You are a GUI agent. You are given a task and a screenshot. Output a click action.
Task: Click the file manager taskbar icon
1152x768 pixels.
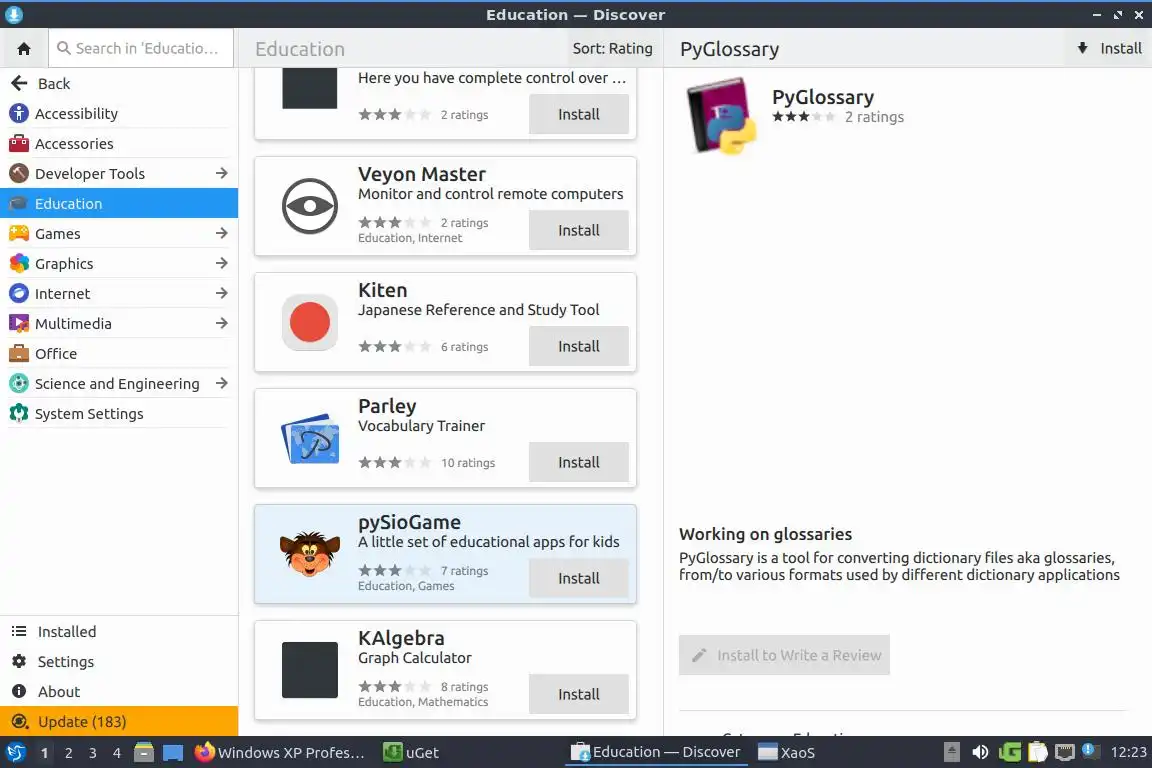144,753
